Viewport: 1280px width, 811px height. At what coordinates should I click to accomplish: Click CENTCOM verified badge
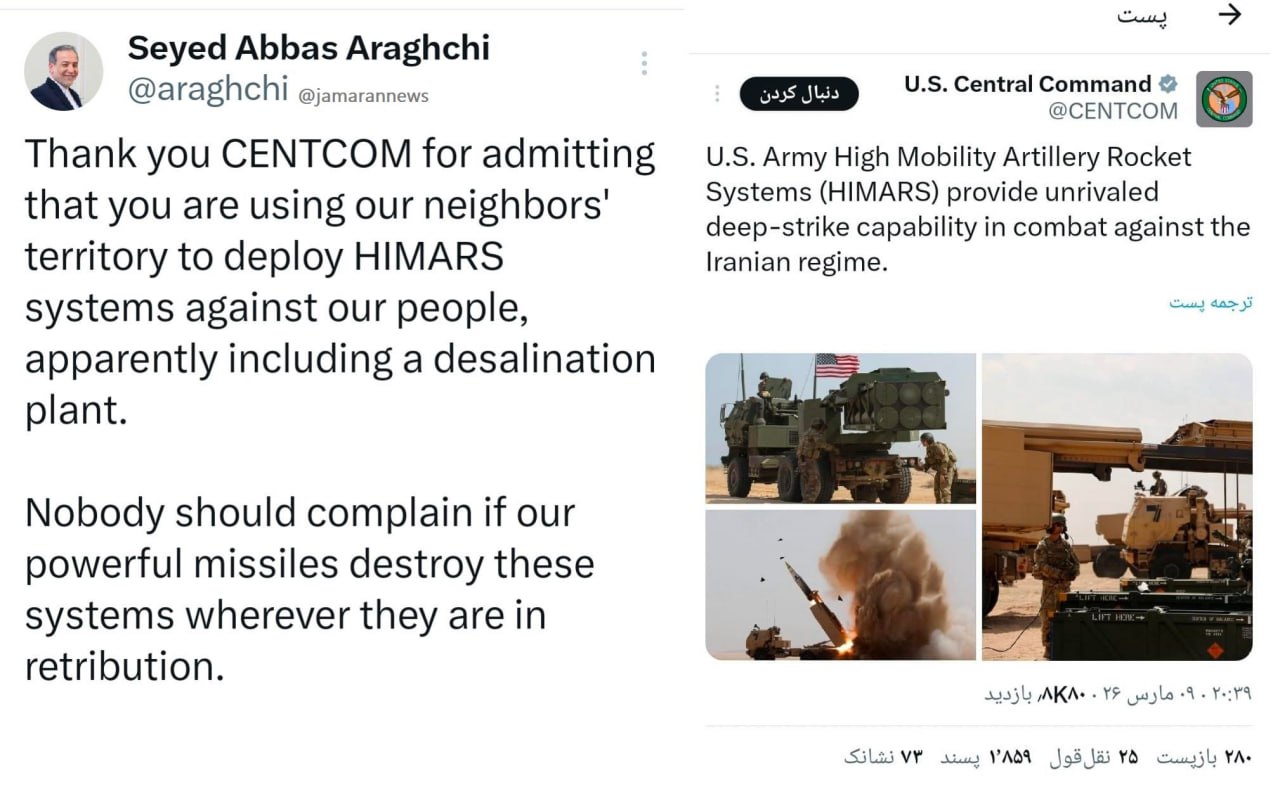pyautogui.click(x=1167, y=84)
